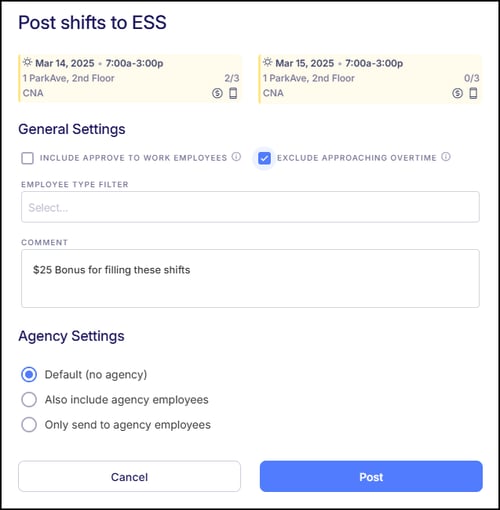
Task: Click the dollar icon on Mar 14 shift
Action: pos(217,93)
